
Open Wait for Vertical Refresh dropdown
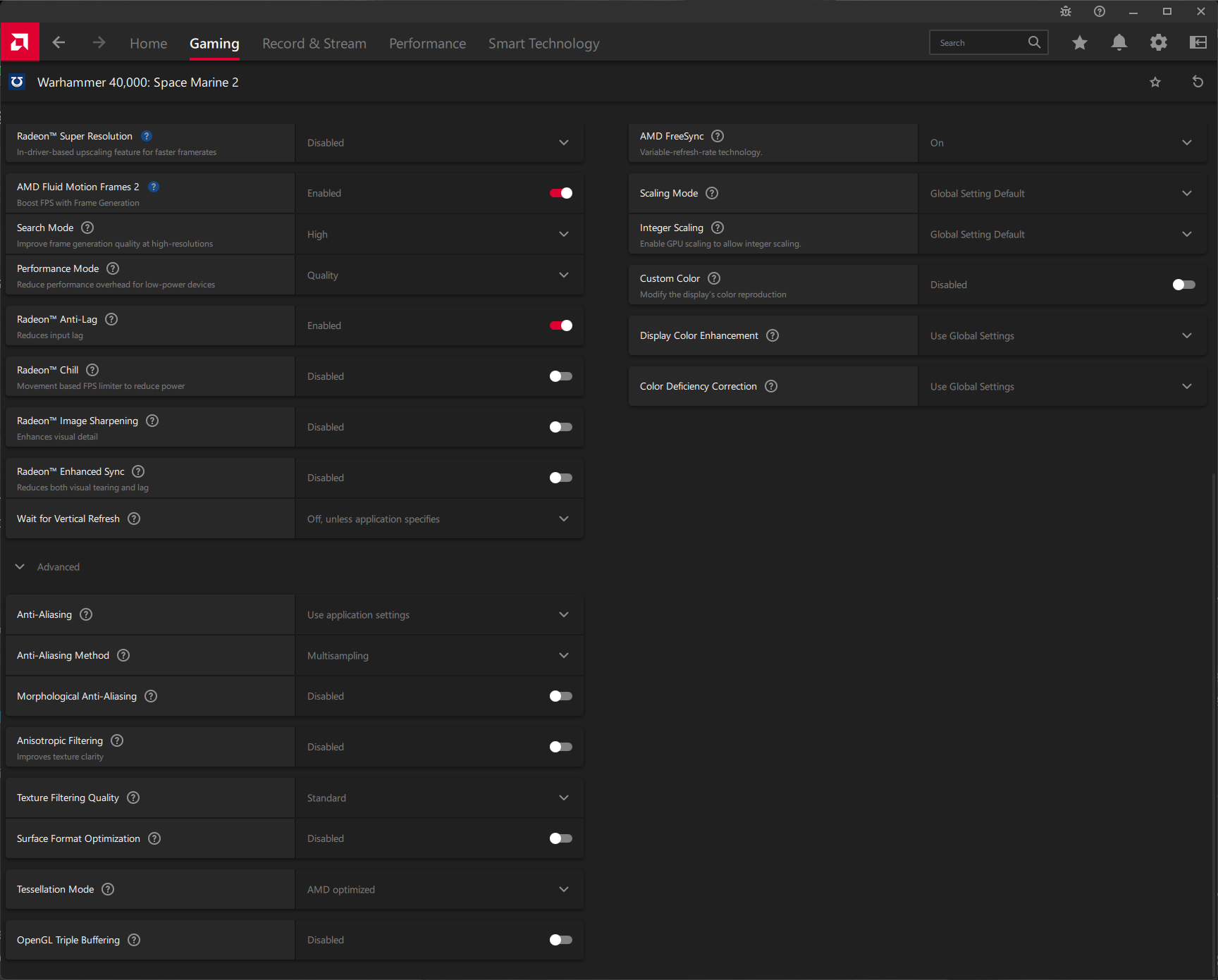[440, 519]
